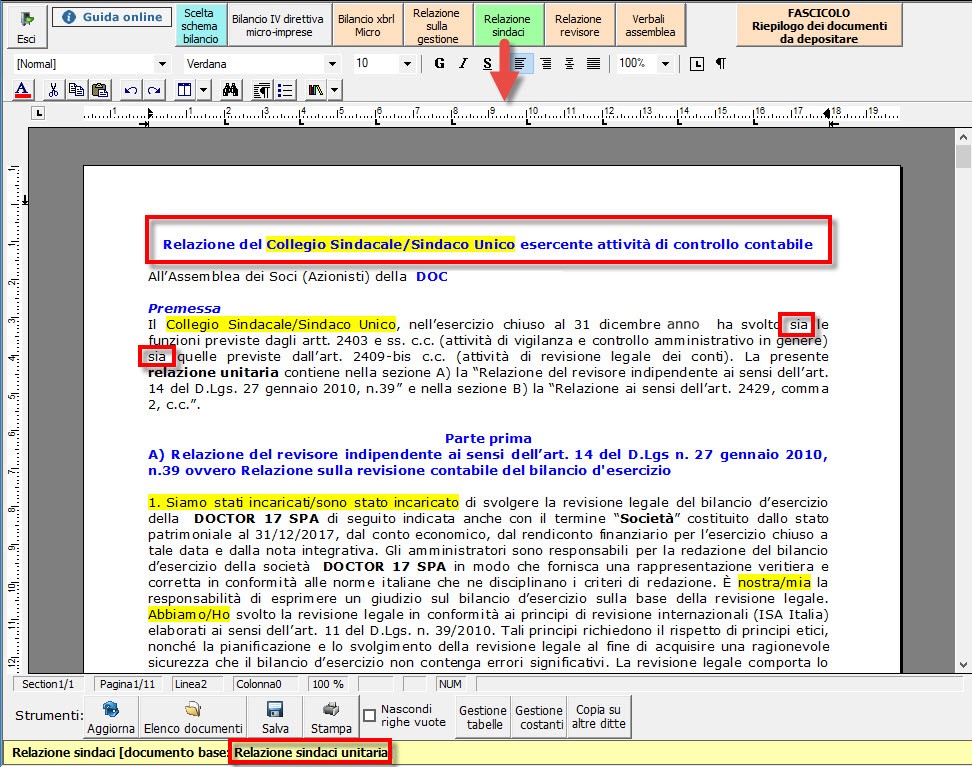Viewport: 972px width, 767px height.
Task: Click the highlighted 'nostra/mia' text
Action: coord(774,582)
